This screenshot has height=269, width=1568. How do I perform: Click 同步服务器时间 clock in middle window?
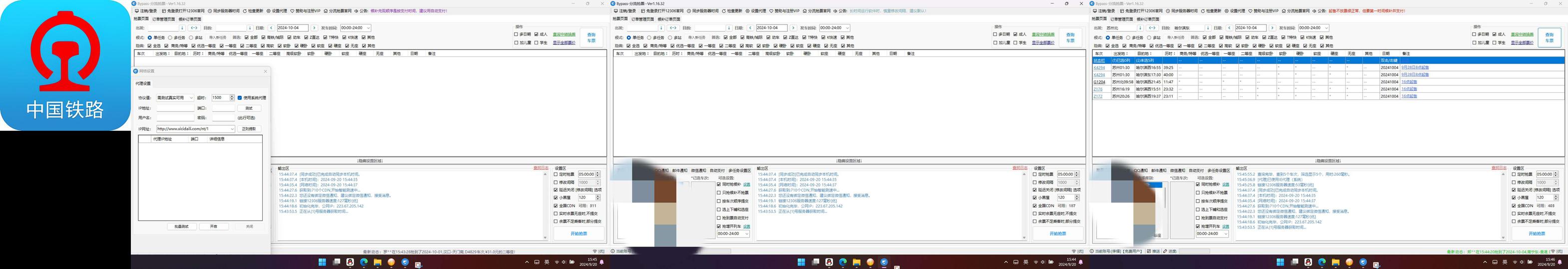pos(688,11)
